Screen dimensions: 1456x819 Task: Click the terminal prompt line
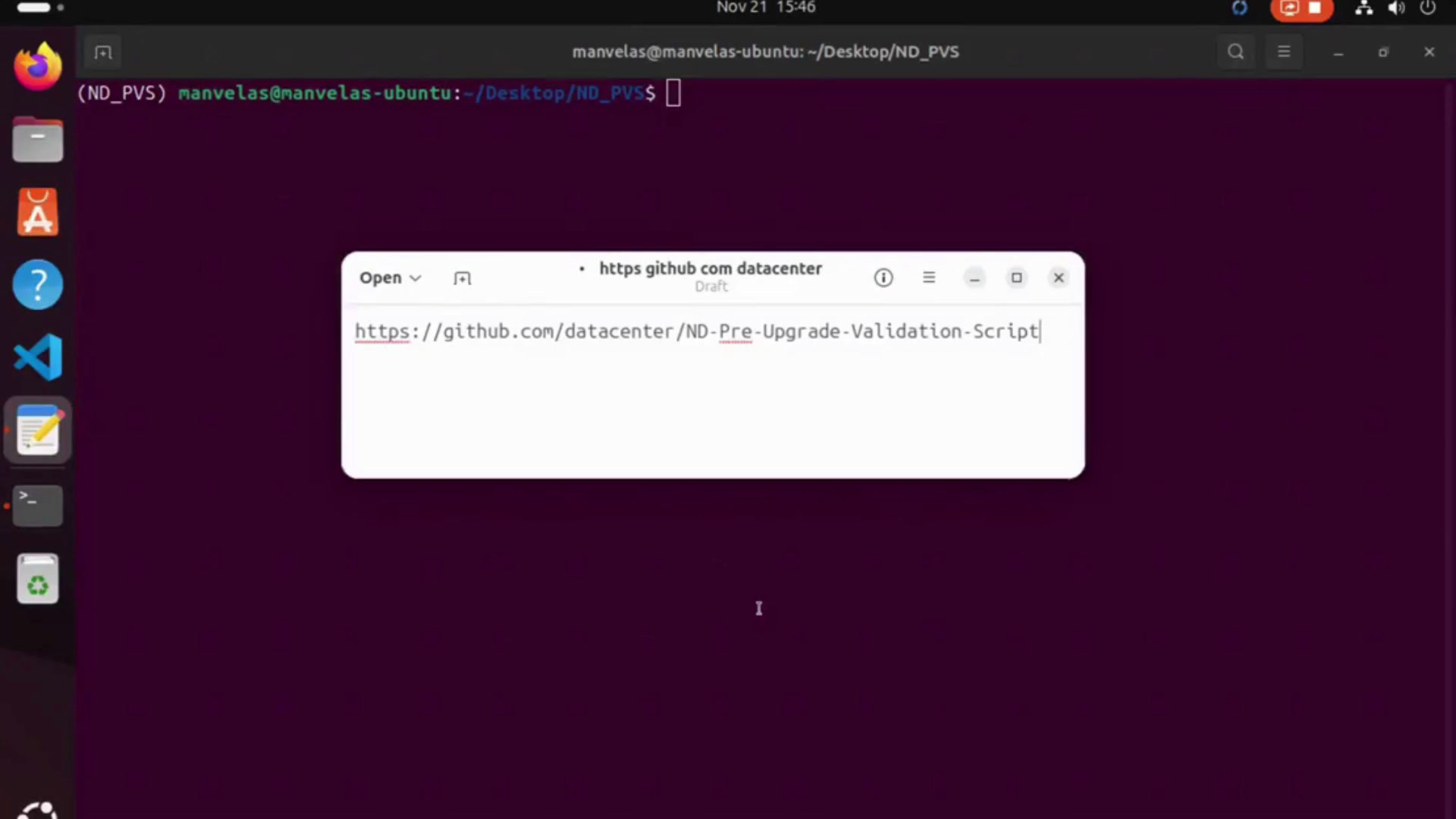coord(378,93)
